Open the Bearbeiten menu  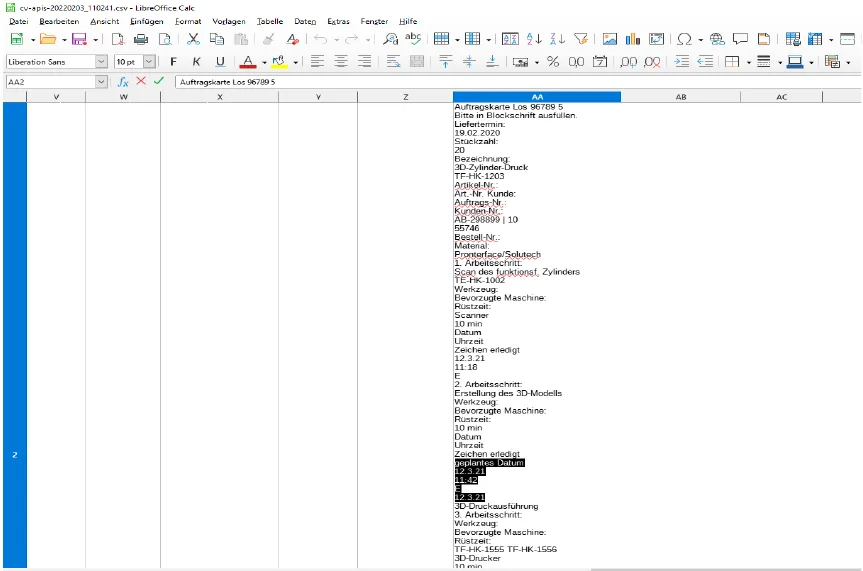click(x=59, y=21)
